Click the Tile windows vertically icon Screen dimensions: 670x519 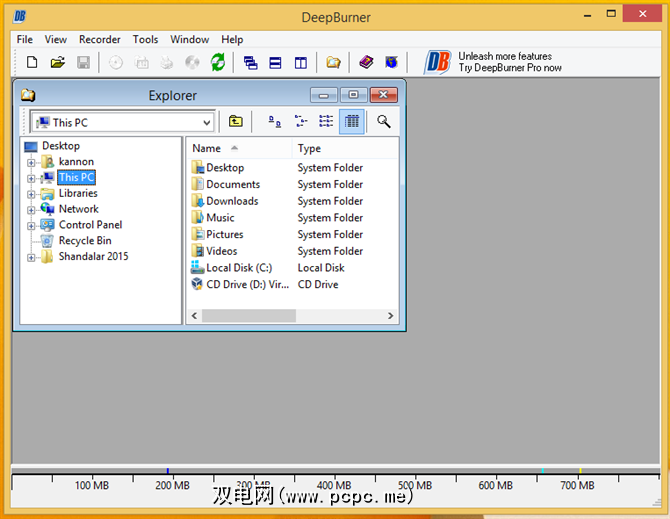[x=300, y=63]
